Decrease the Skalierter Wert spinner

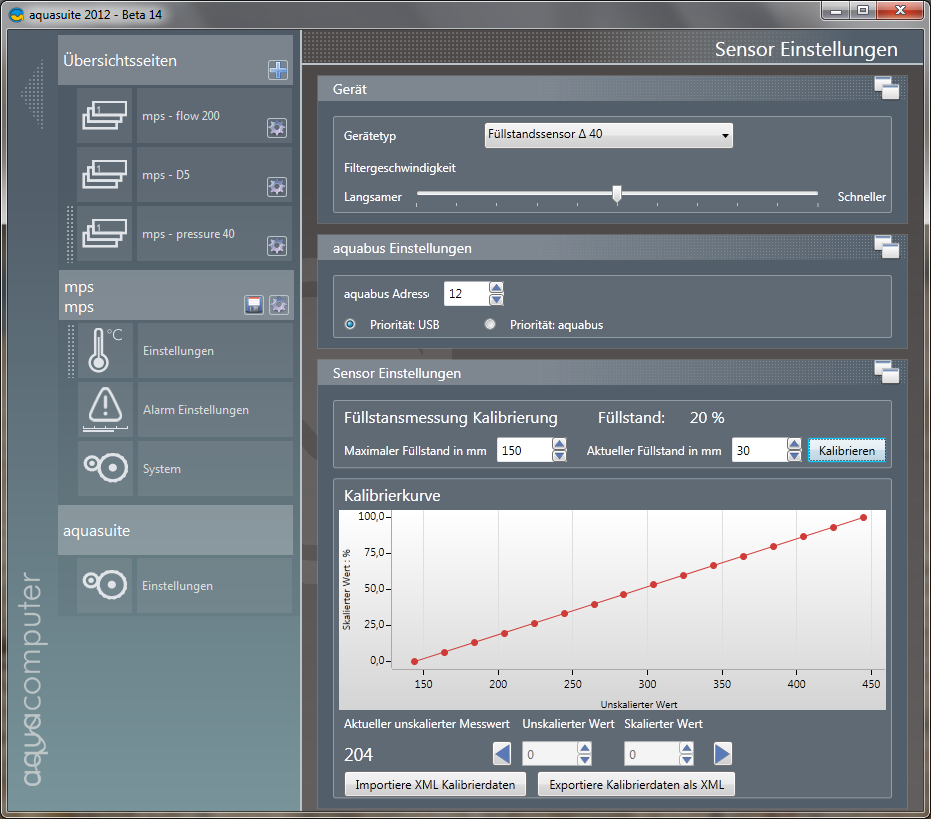(686, 760)
